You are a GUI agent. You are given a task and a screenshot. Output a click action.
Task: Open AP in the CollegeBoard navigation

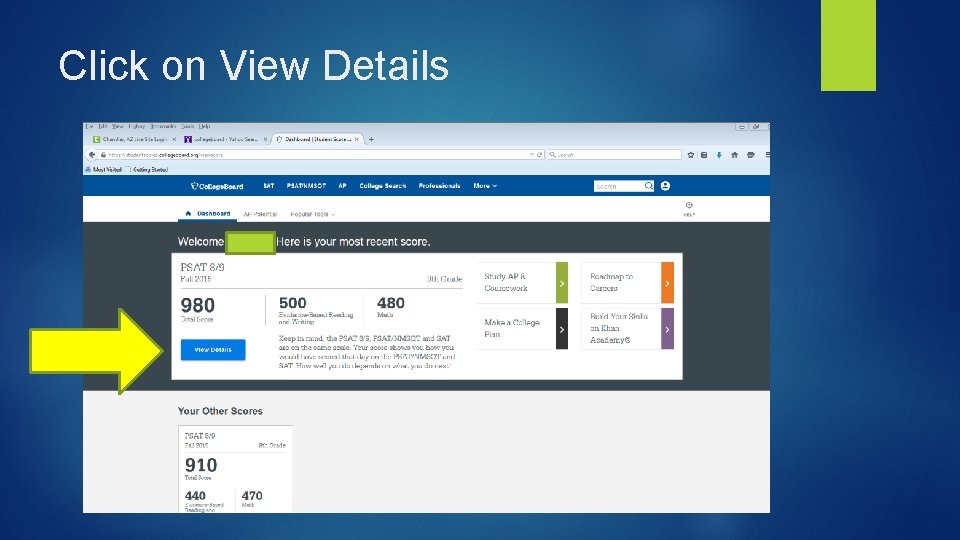pos(342,186)
